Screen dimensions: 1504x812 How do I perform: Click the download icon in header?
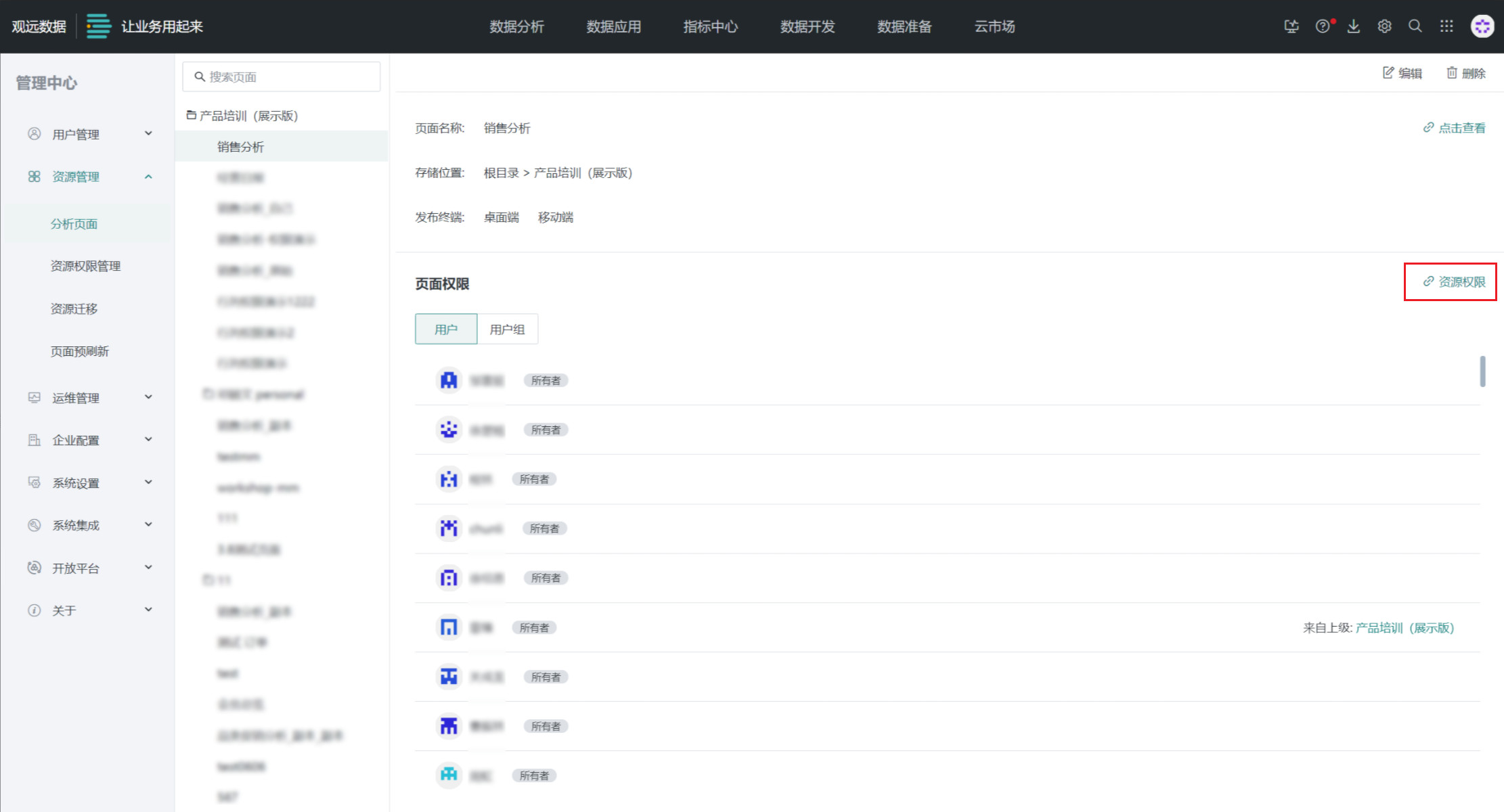click(x=1353, y=26)
